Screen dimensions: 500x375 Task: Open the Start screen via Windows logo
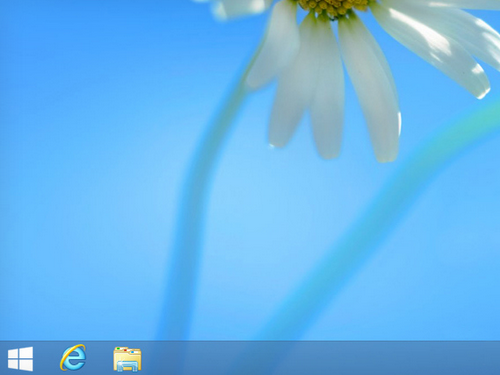(x=20, y=359)
